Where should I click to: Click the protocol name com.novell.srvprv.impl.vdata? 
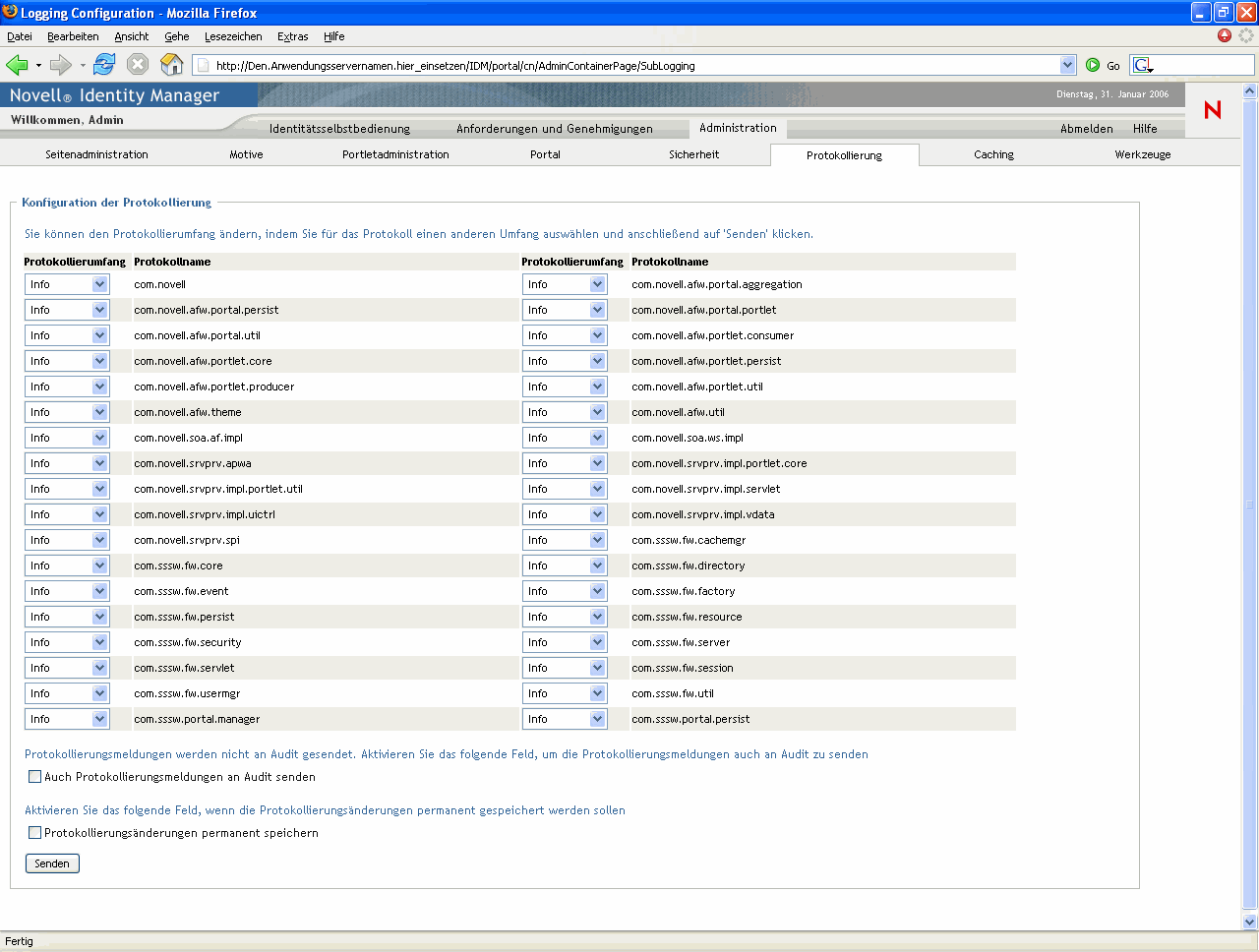tap(703, 514)
